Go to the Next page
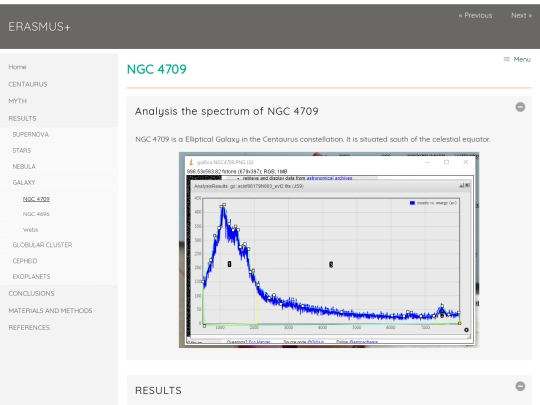 [521, 15]
